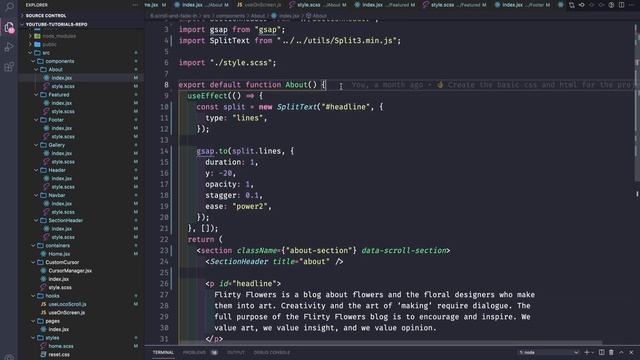Open index.jsx under Header folder

[62, 178]
